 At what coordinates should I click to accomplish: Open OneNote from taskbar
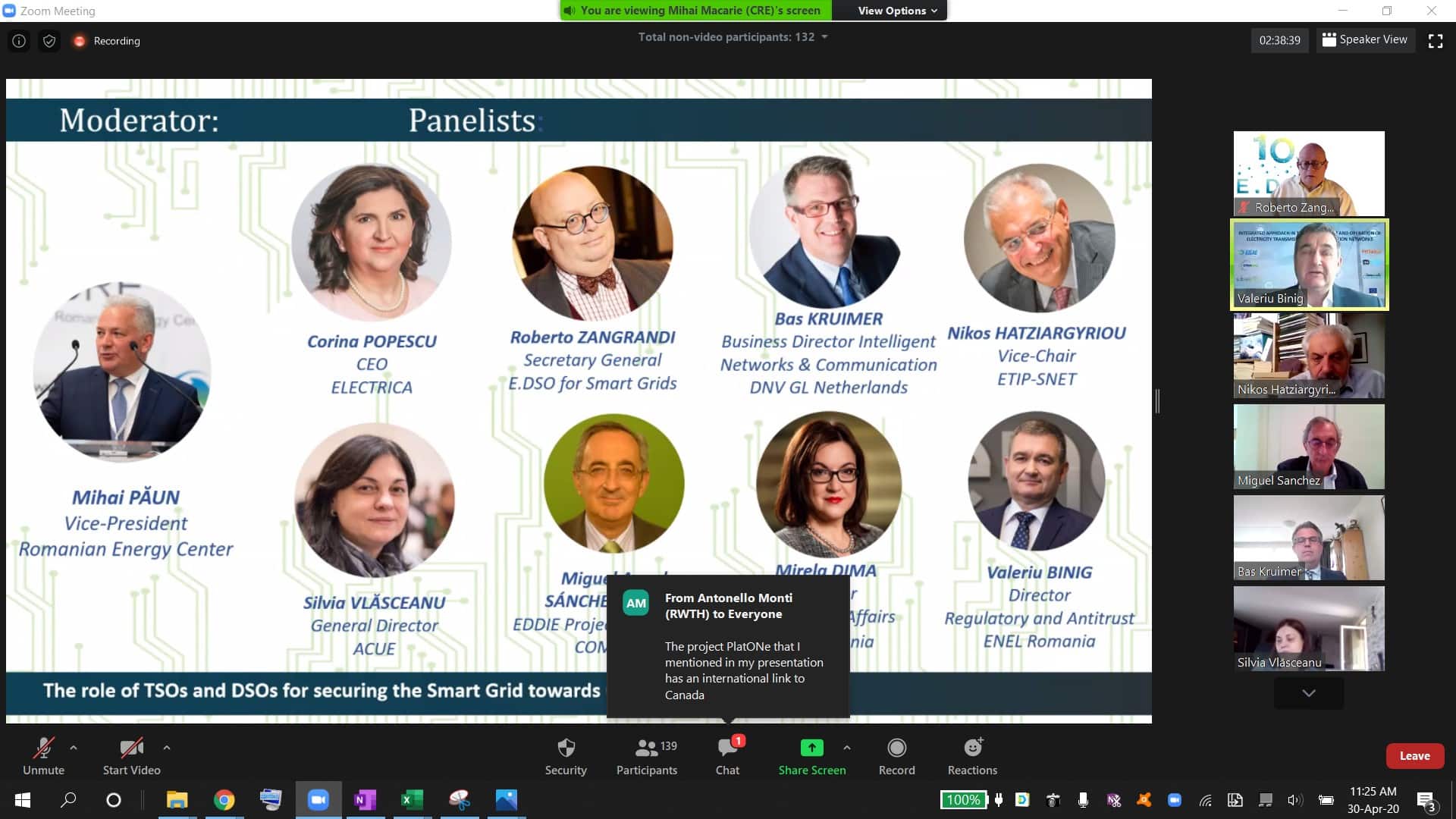click(365, 800)
